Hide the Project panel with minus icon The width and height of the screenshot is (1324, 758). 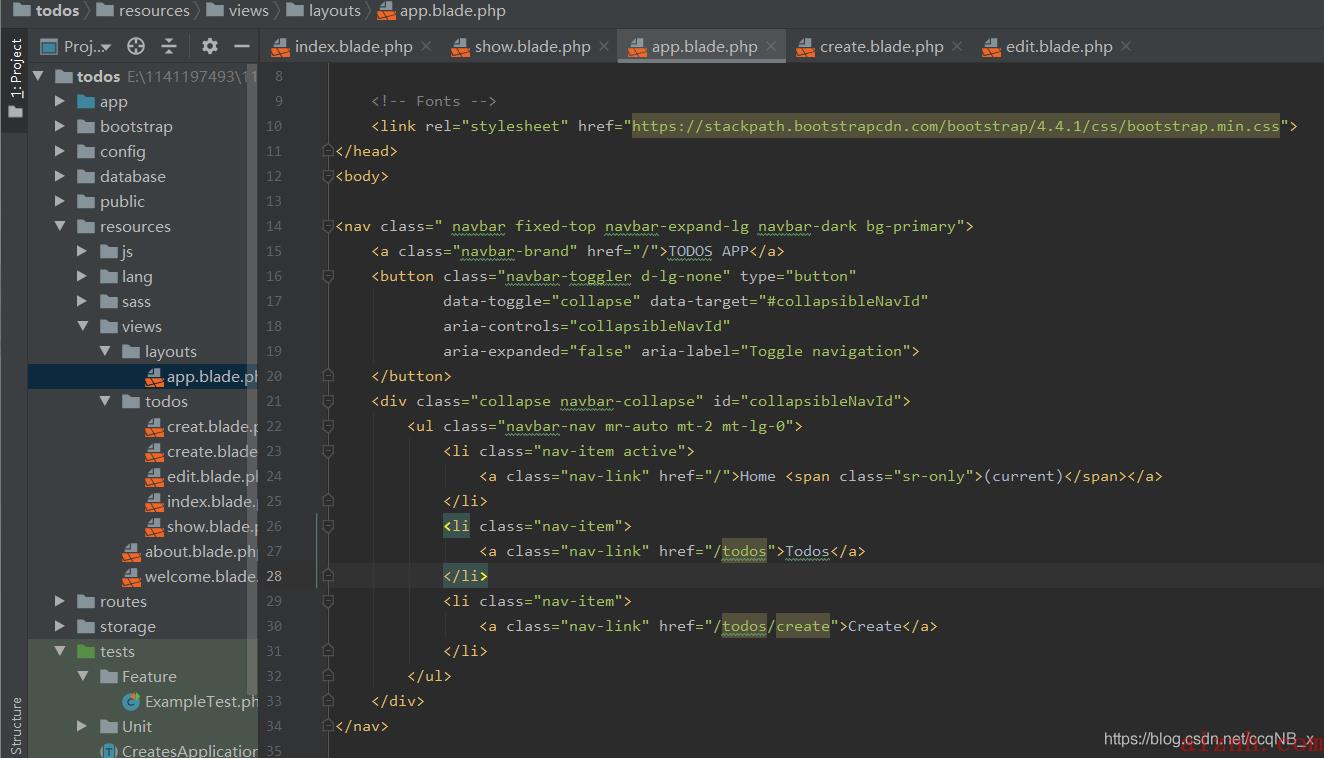pos(241,46)
